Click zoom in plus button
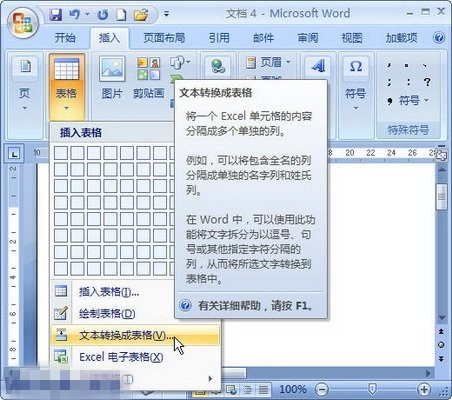Screen dimensions: 452x400 (x=424, y=389)
